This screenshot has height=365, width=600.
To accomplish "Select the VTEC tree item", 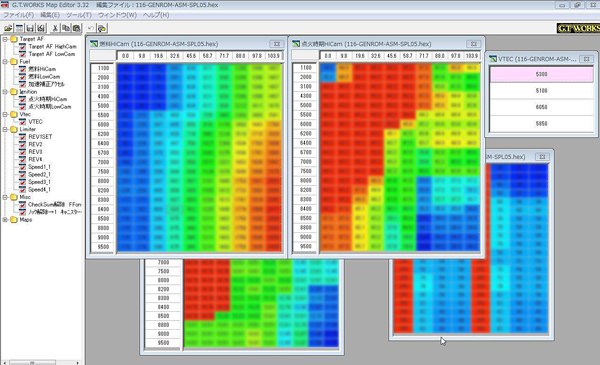I will pos(36,122).
